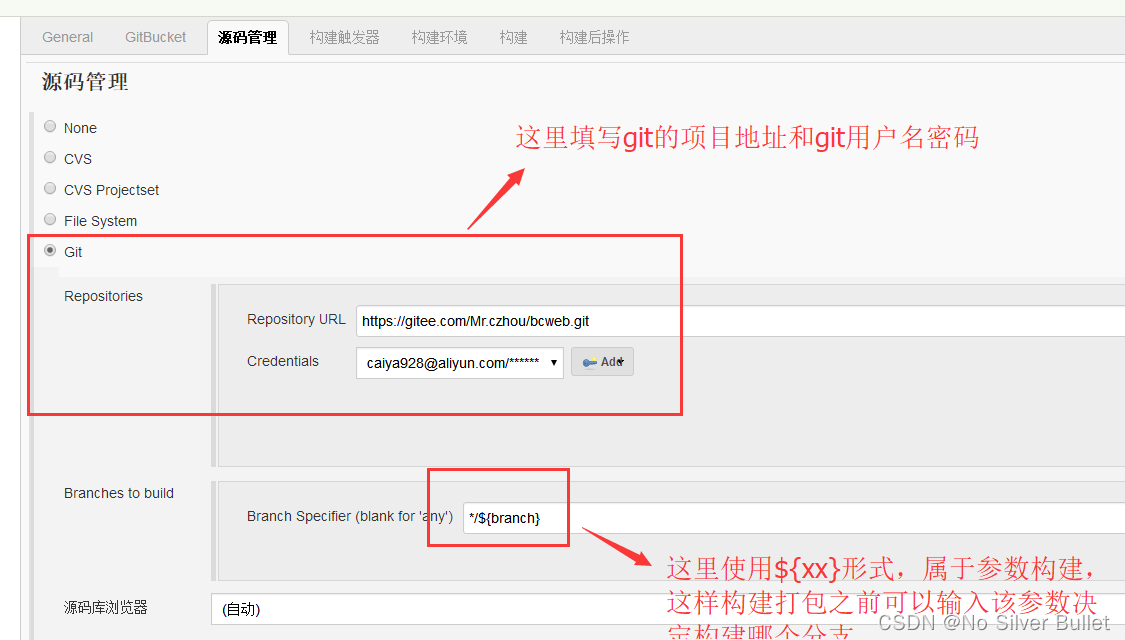Click the Branches to build label
Screen dimensions: 1125x640
click(x=118, y=493)
